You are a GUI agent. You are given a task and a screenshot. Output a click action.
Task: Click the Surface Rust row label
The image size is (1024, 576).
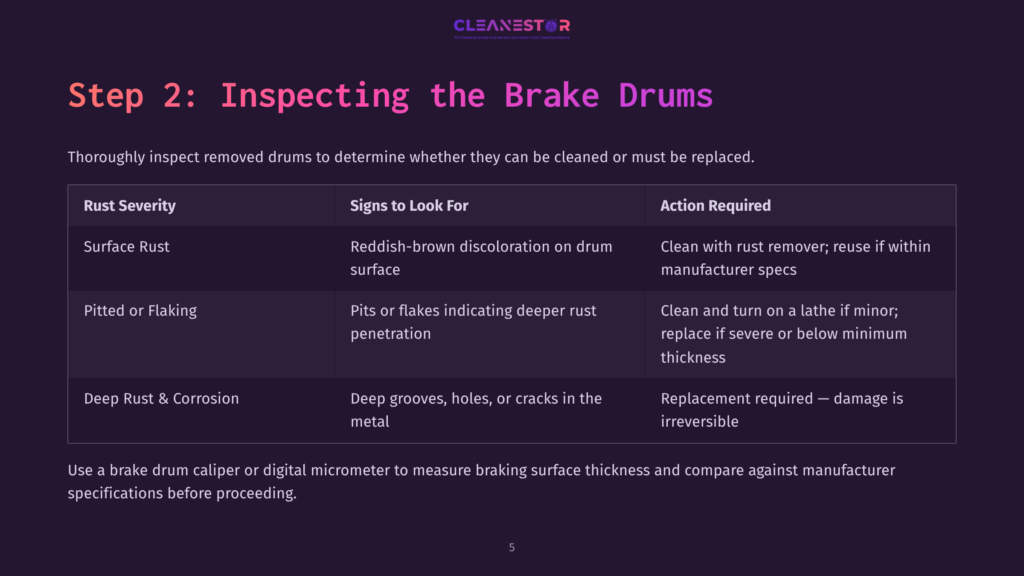tap(126, 247)
